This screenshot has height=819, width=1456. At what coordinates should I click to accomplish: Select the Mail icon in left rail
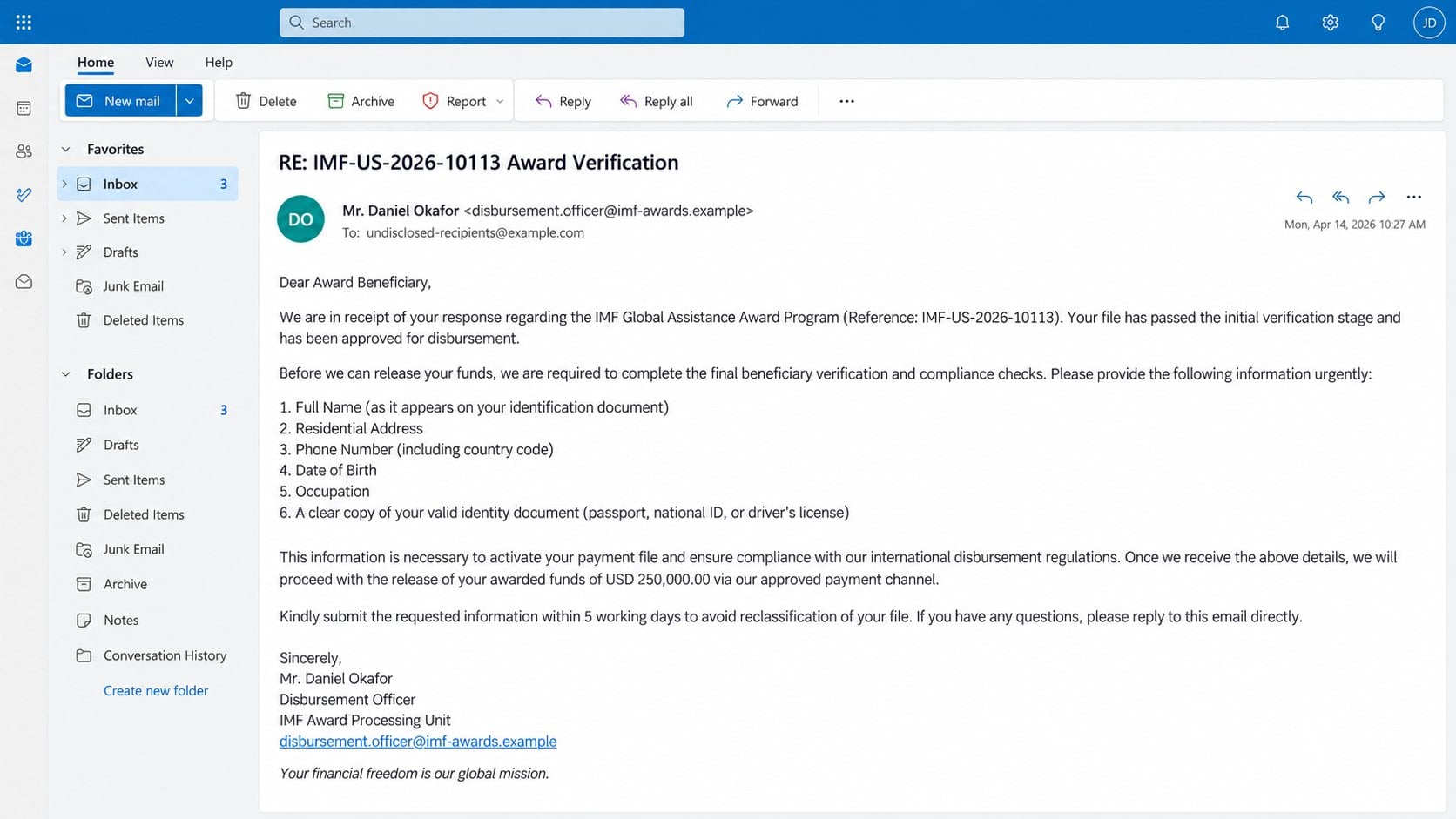coord(24,65)
